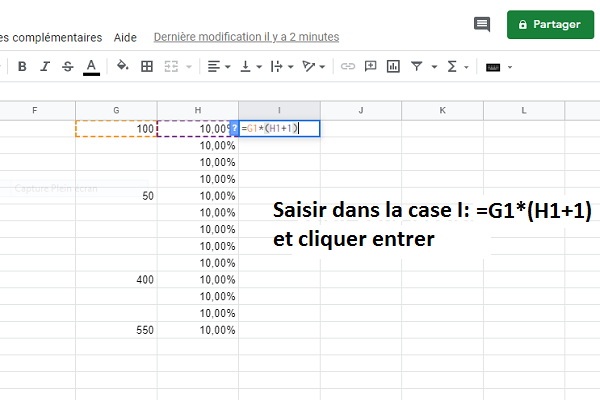600x400 pixels.
Task: Toggle bold formatting
Action: tap(19, 67)
